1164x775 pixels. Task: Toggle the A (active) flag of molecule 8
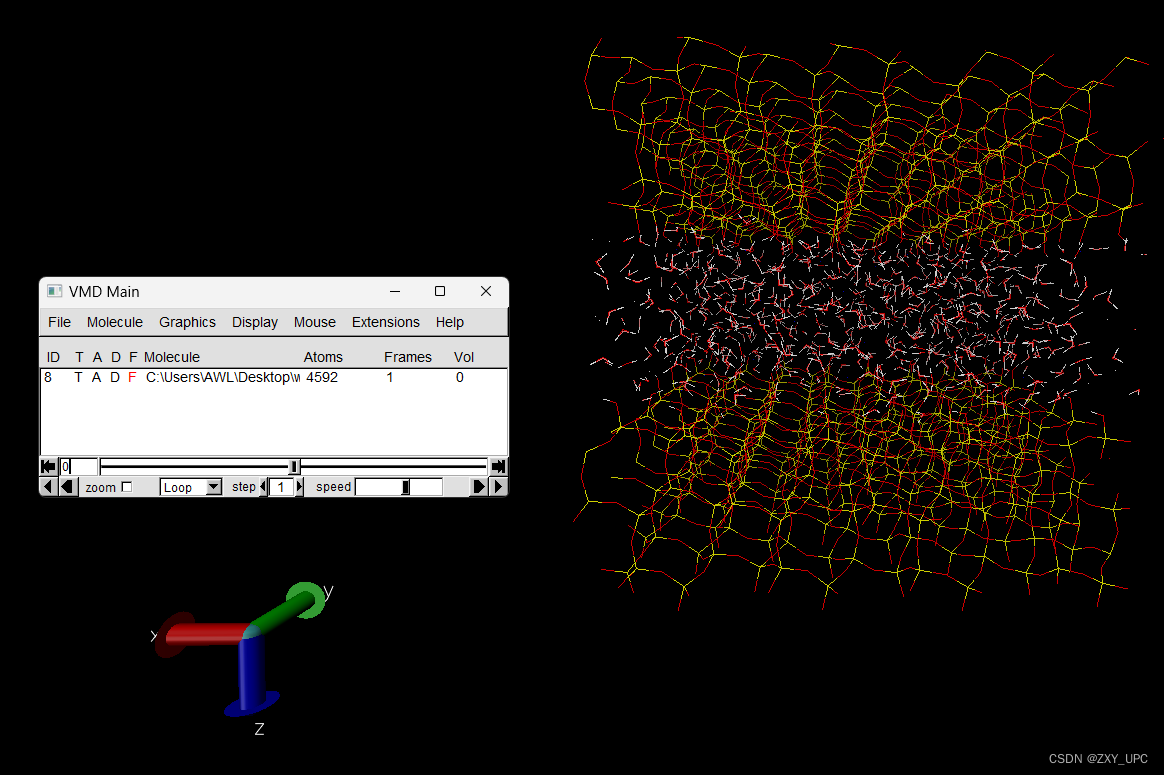(97, 377)
